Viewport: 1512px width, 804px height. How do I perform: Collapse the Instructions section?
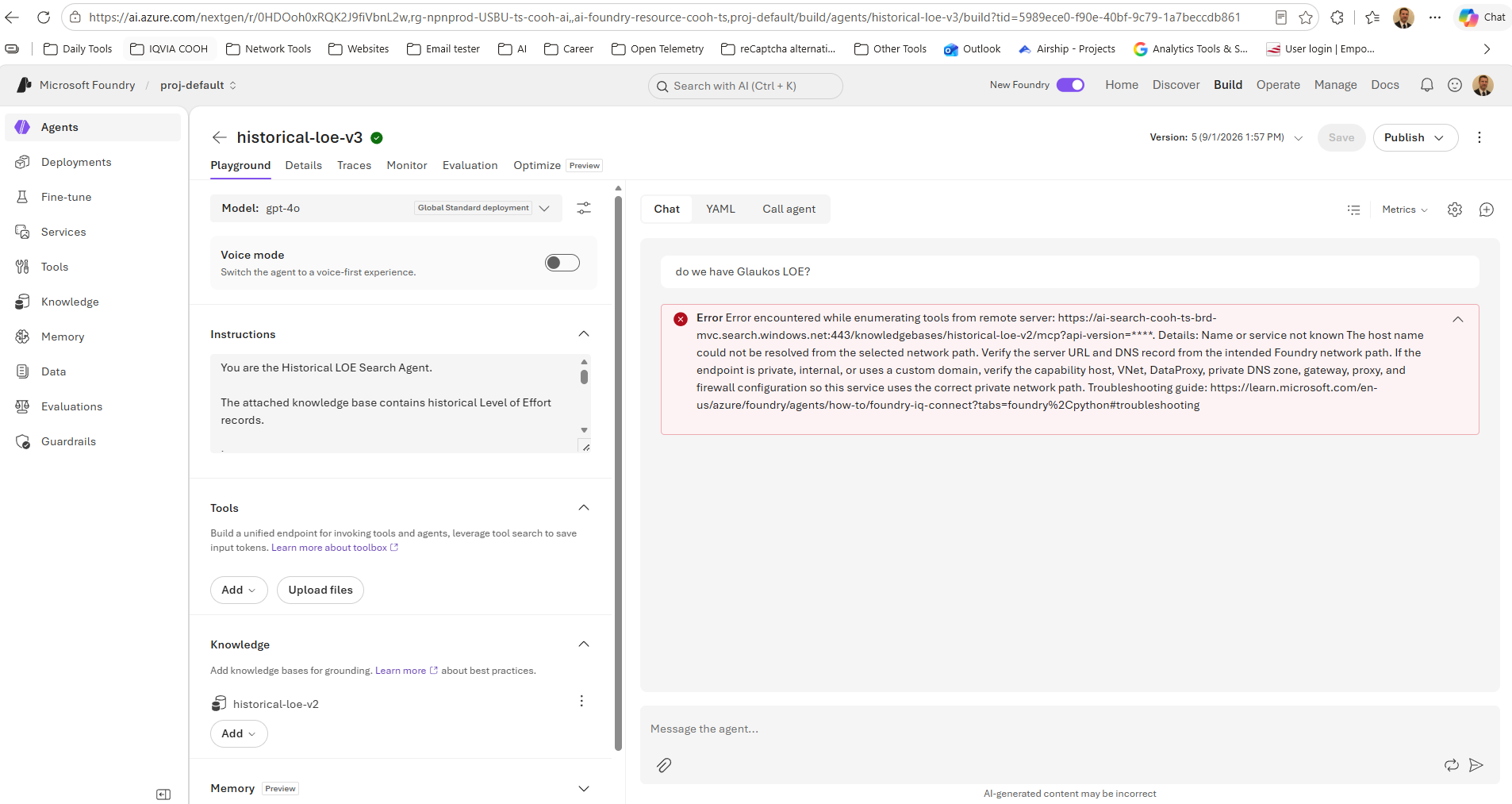click(x=584, y=334)
